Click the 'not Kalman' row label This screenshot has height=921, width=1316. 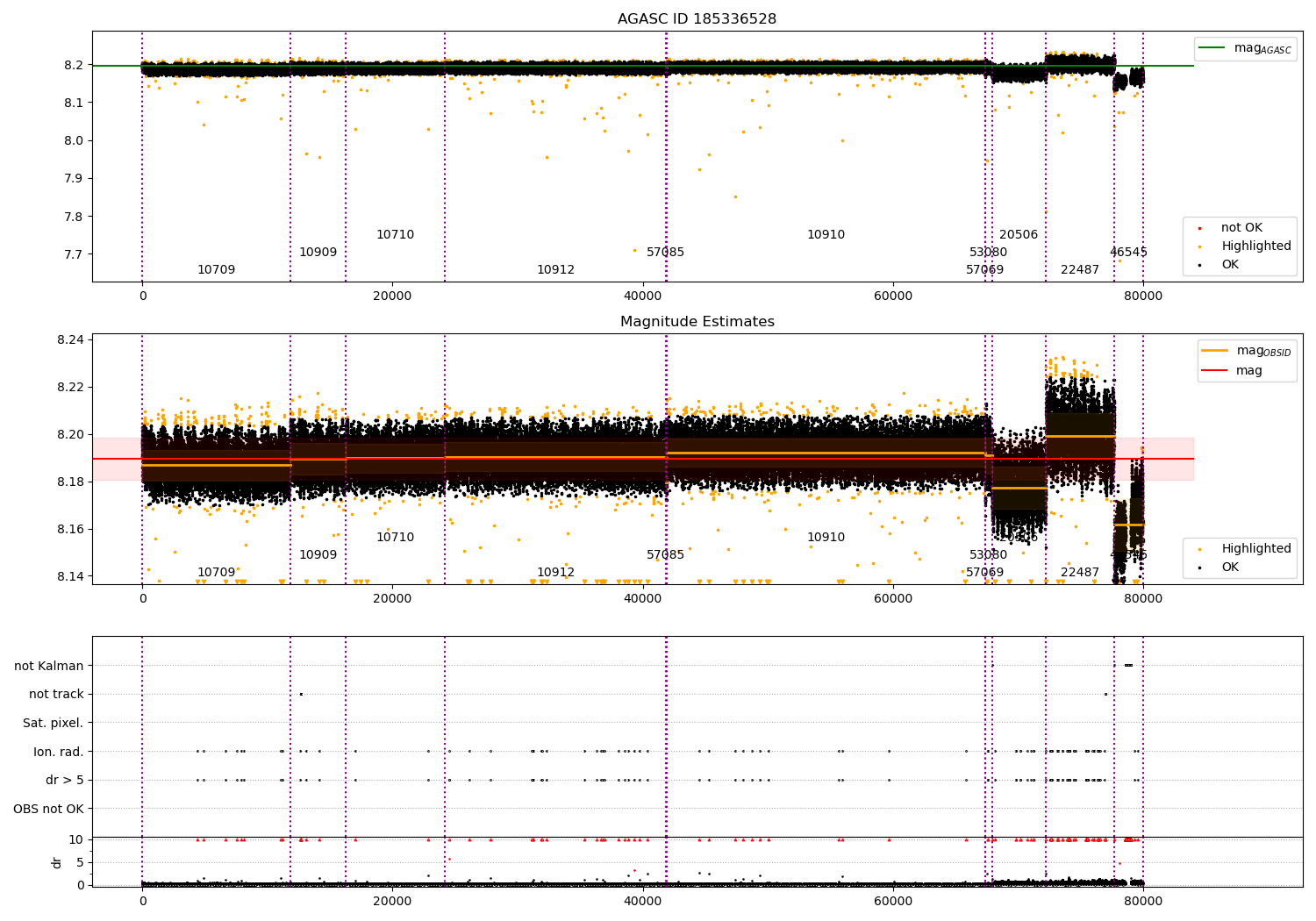[x=49, y=666]
